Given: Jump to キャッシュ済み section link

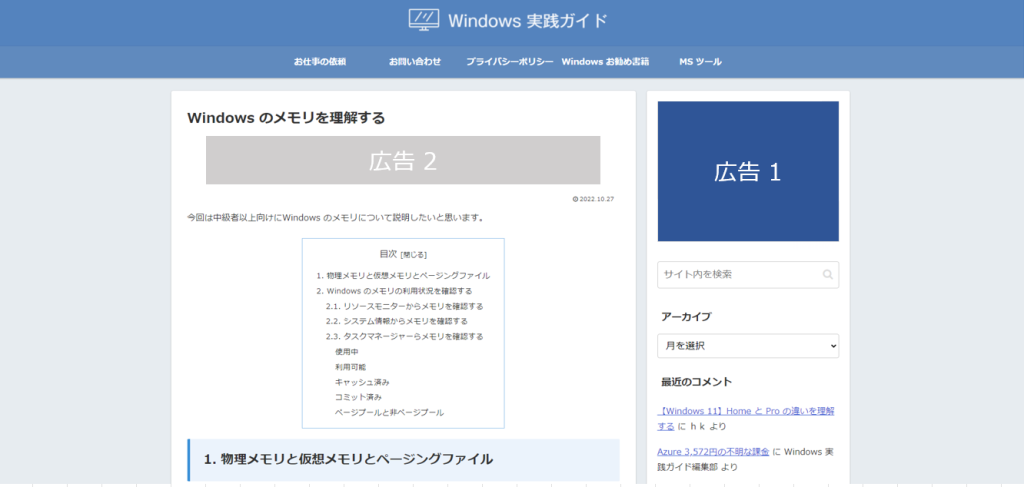Looking at the screenshot, I should coord(362,382).
